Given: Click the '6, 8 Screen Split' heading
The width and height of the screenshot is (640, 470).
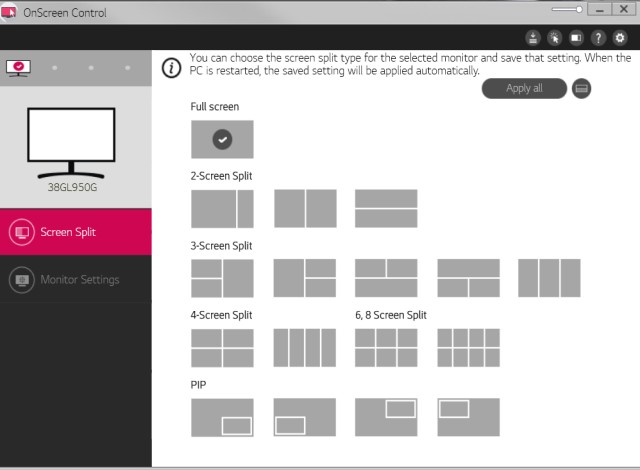Looking at the screenshot, I should tap(391, 315).
